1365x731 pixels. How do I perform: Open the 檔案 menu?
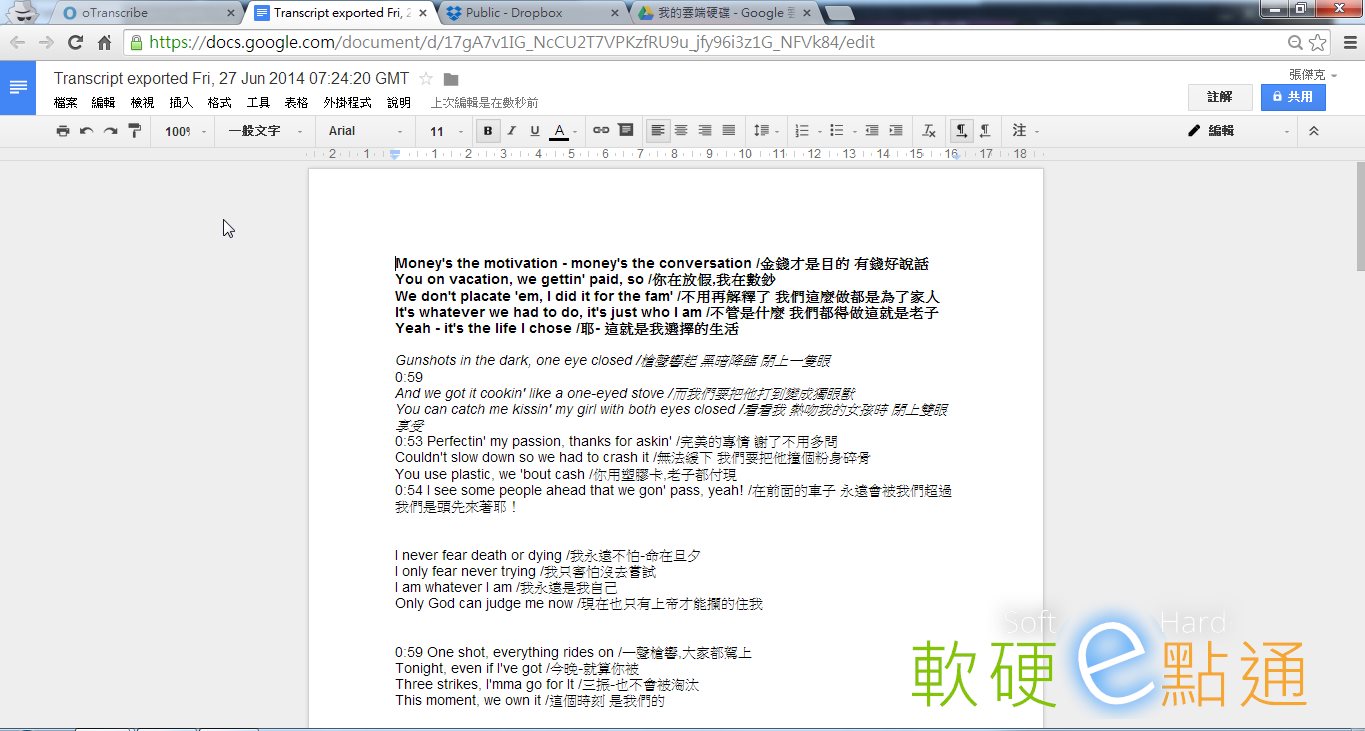pyautogui.click(x=66, y=103)
